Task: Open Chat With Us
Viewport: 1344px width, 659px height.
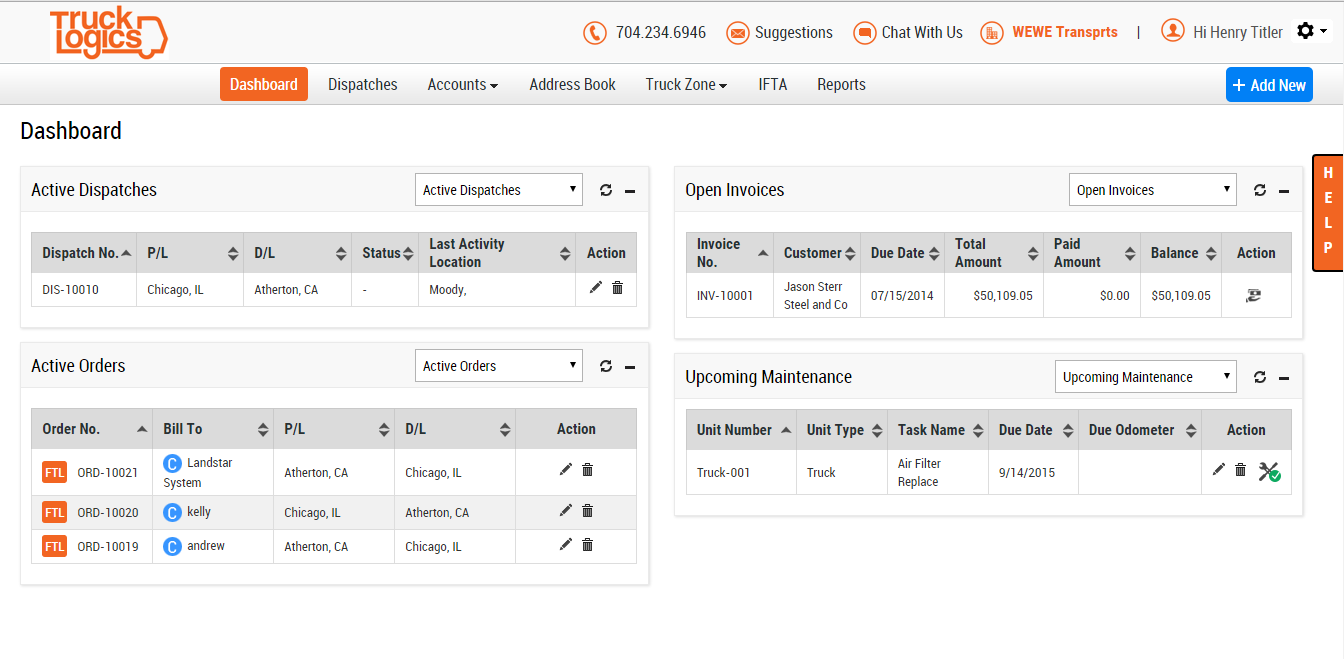Action: click(908, 32)
